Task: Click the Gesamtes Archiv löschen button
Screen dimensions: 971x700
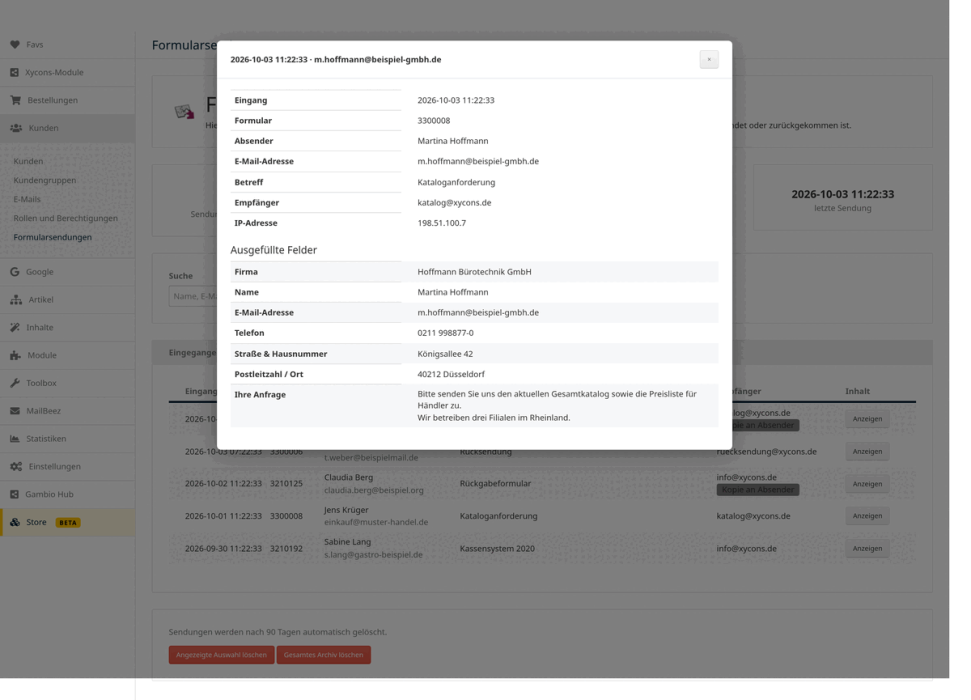Action: pyautogui.click(x=323, y=655)
